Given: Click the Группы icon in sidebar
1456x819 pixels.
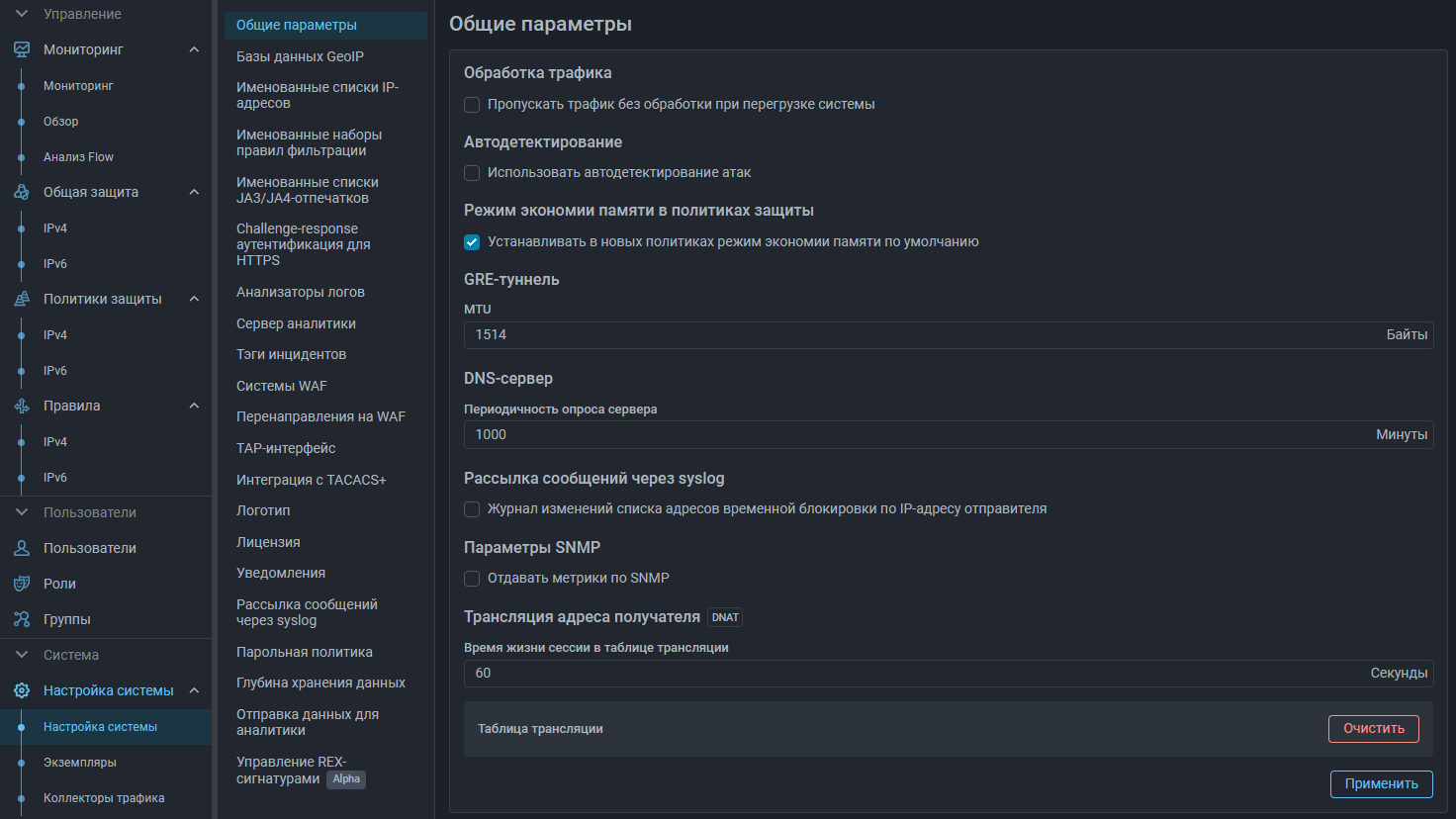Looking at the screenshot, I should click(x=22, y=619).
